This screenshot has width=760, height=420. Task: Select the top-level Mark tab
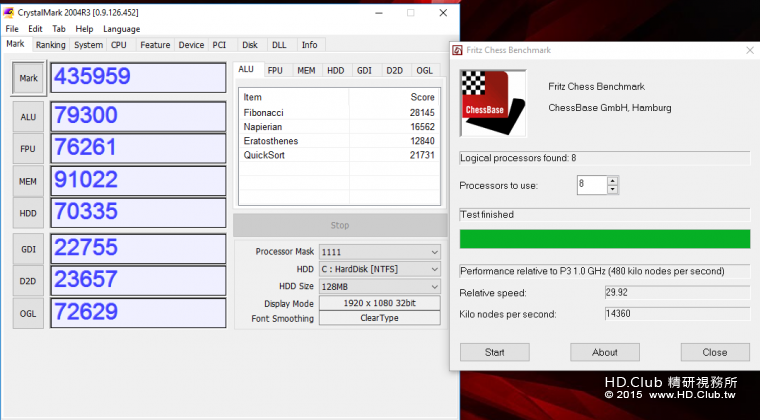16,44
